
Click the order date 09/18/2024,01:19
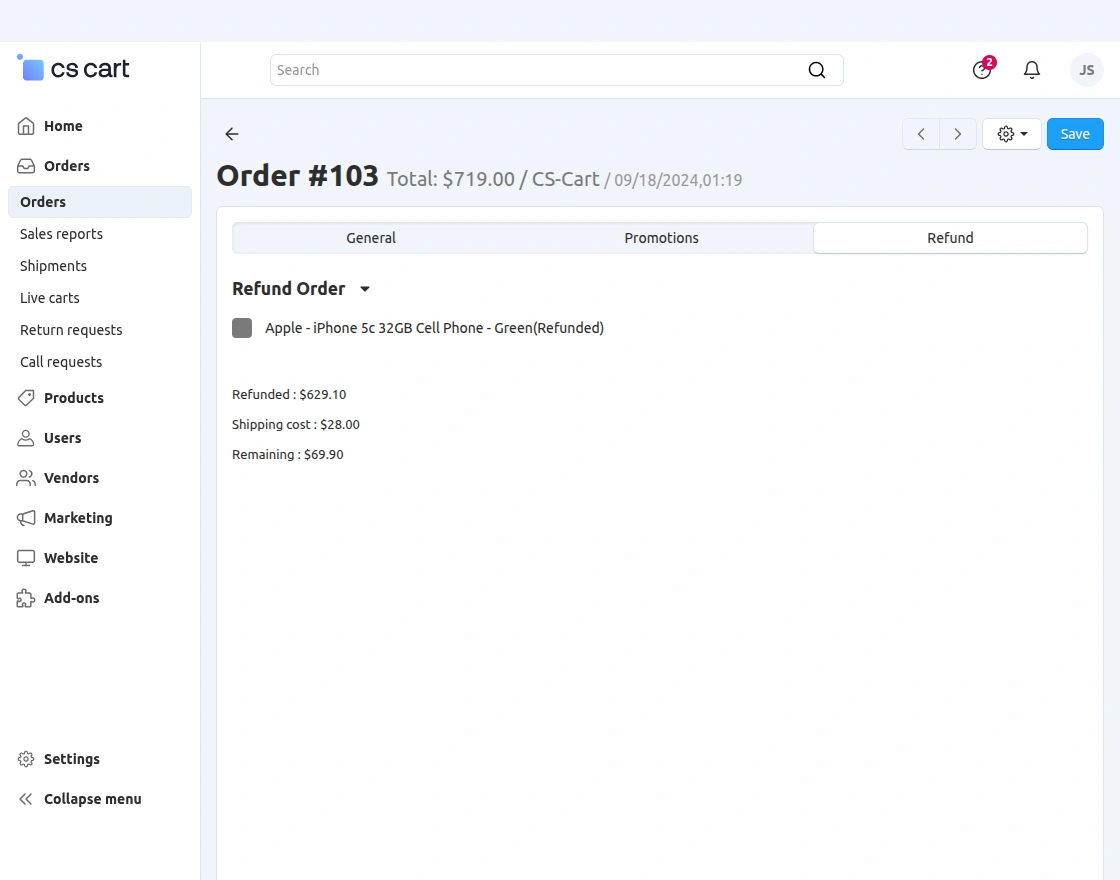(x=678, y=180)
